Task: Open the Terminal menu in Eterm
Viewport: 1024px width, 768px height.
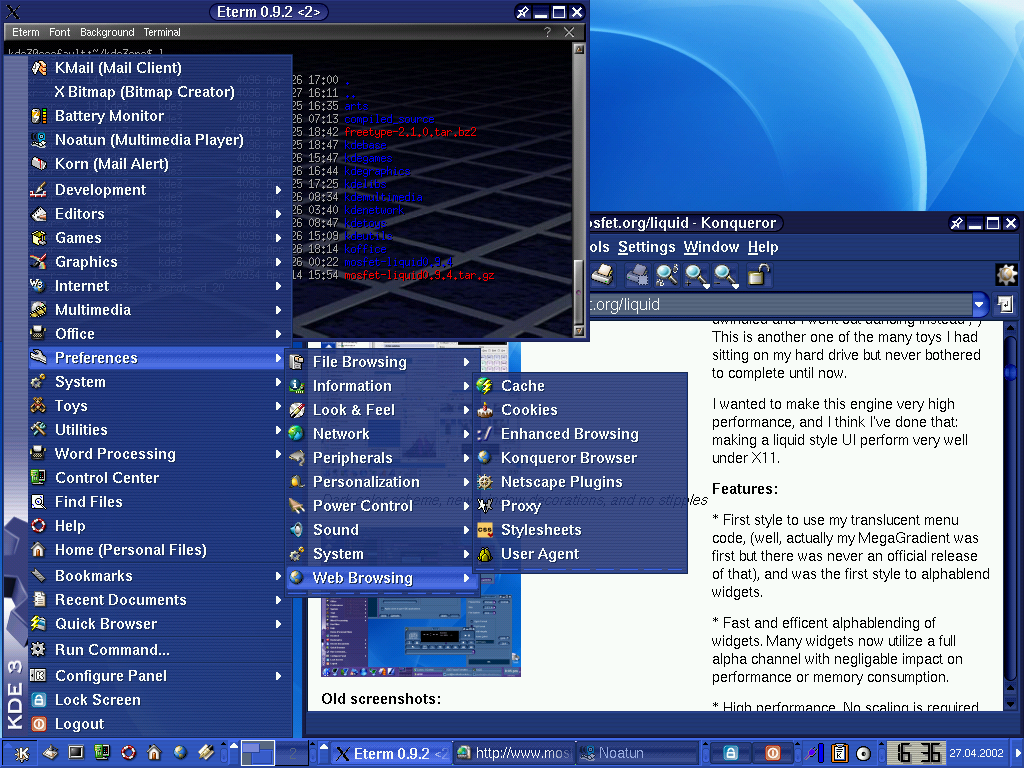Action: 162,32
